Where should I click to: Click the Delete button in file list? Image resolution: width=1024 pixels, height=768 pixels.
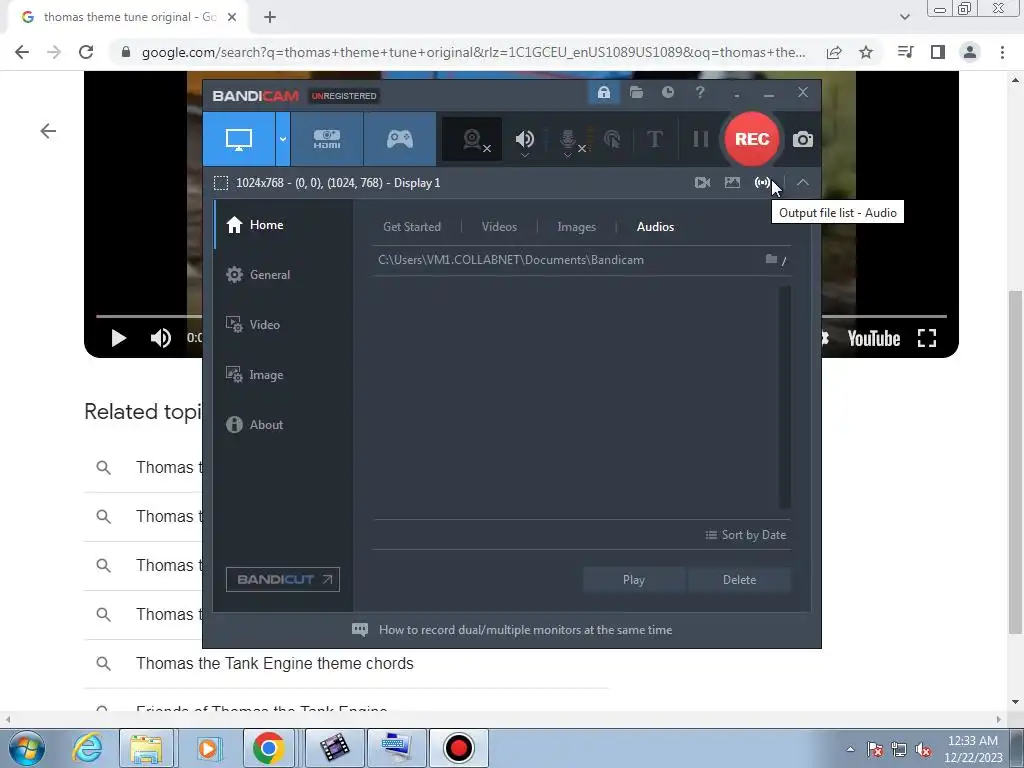pos(739,580)
